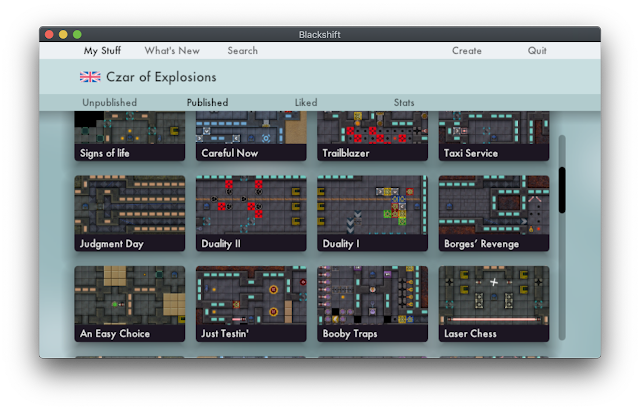Open the Careful Now level
640x410 pixels.
click(x=251, y=136)
